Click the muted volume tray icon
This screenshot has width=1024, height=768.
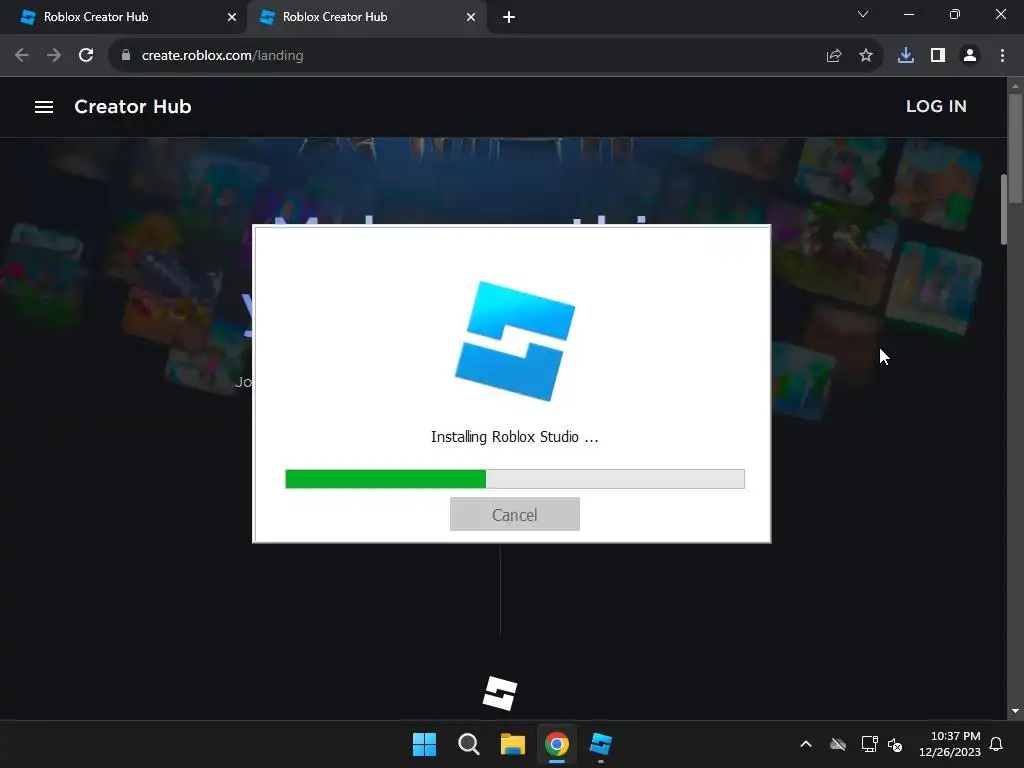[x=895, y=744]
